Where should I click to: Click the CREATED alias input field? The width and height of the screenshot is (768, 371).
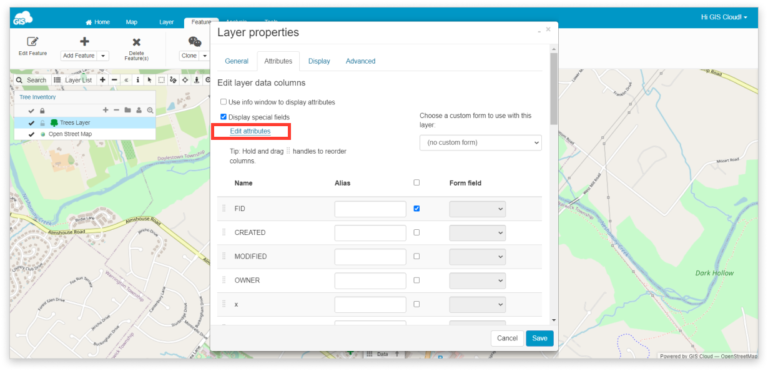pos(370,233)
